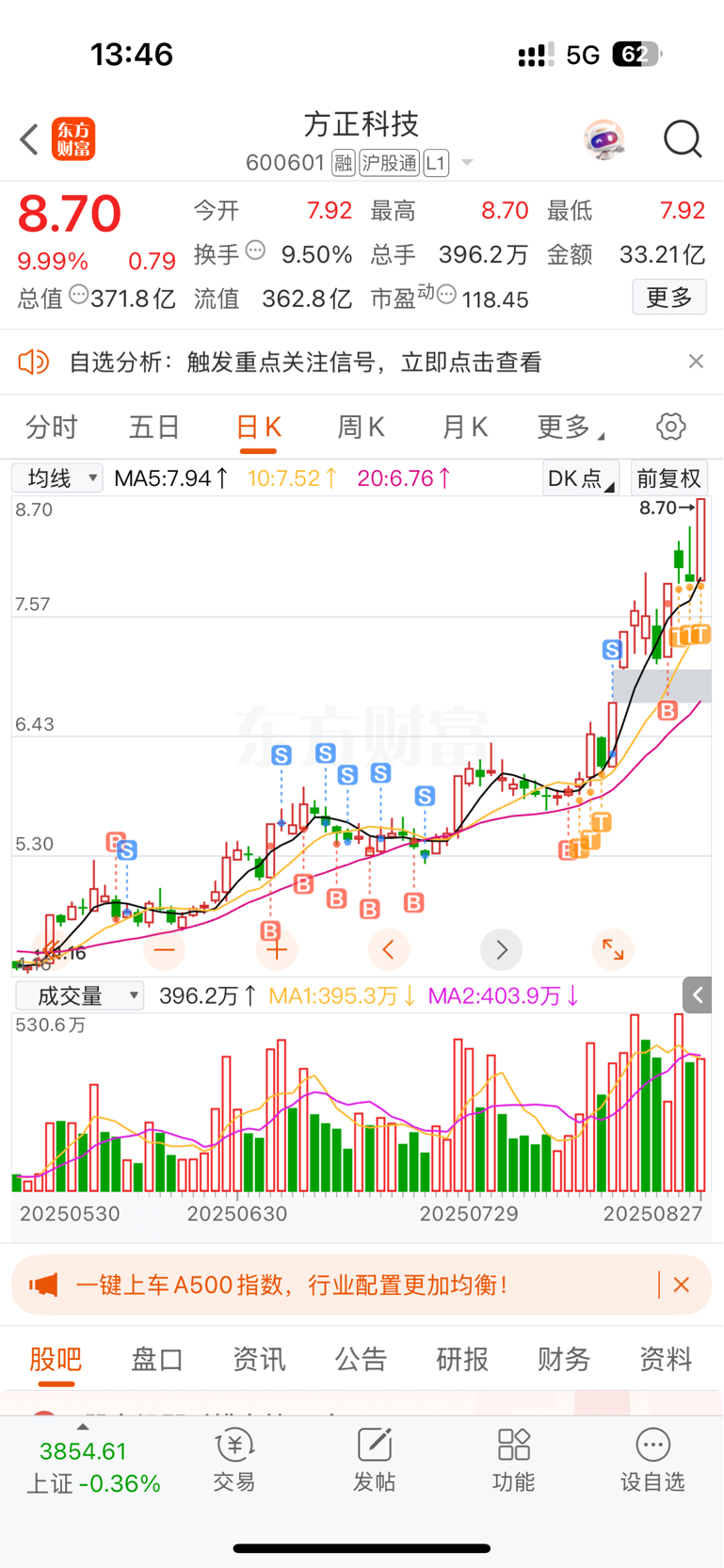Switch to 五日 chart tab
This screenshot has width=724, height=1568.
pyautogui.click(x=154, y=428)
